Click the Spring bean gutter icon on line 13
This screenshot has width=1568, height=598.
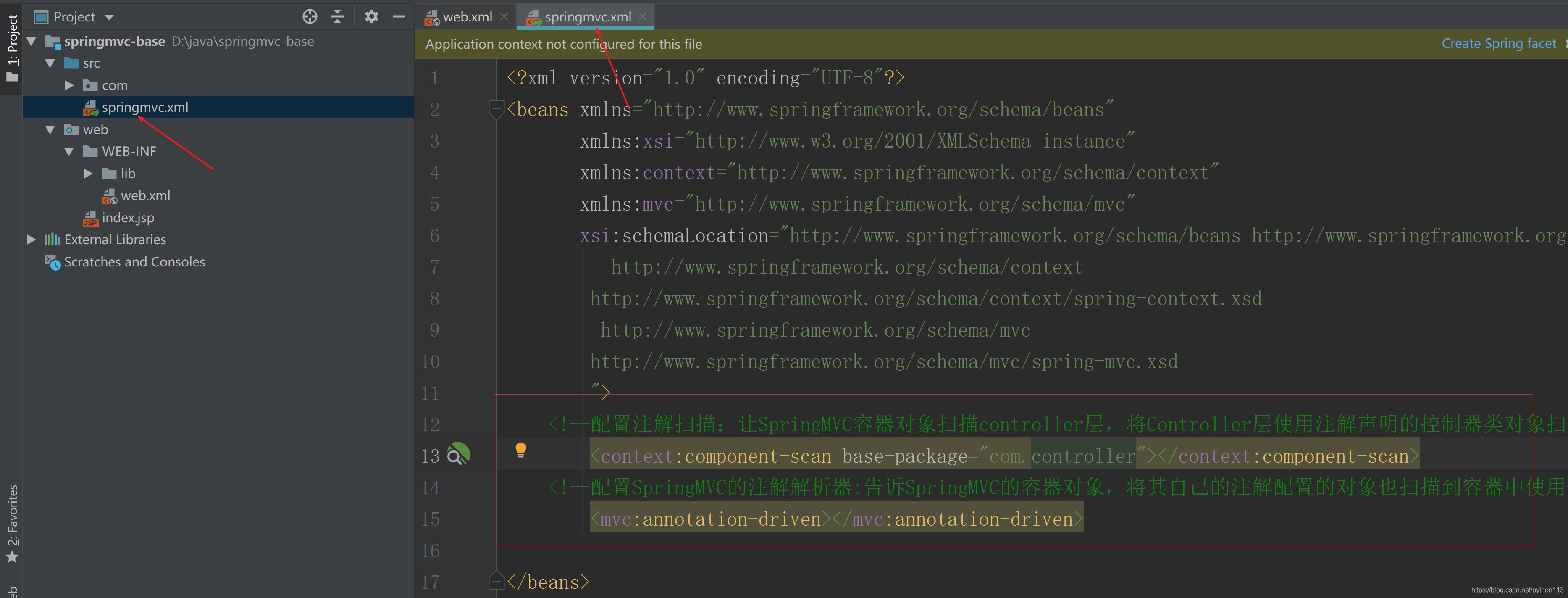(x=458, y=454)
